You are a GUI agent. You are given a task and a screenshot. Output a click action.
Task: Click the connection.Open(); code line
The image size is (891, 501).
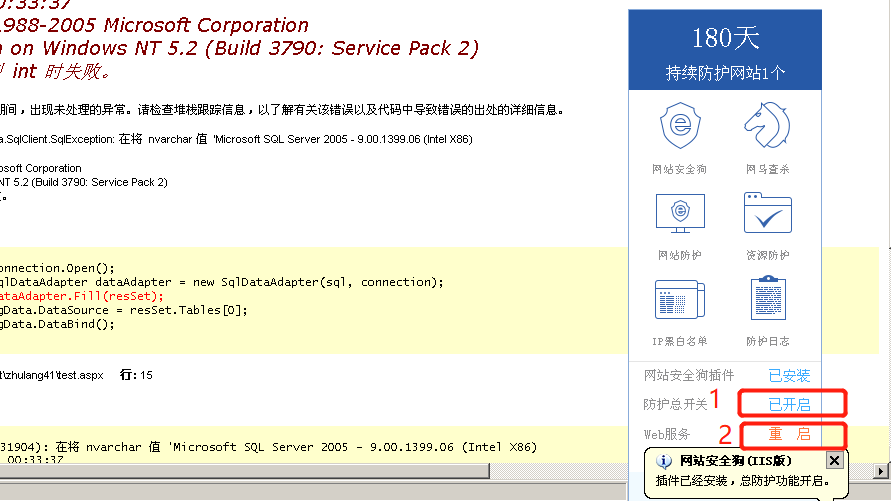tap(57, 268)
